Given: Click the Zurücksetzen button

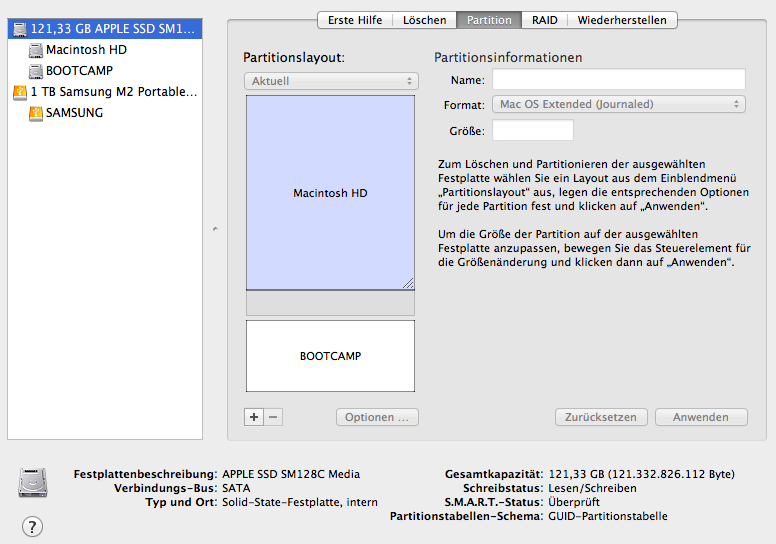Looking at the screenshot, I should tap(601, 417).
